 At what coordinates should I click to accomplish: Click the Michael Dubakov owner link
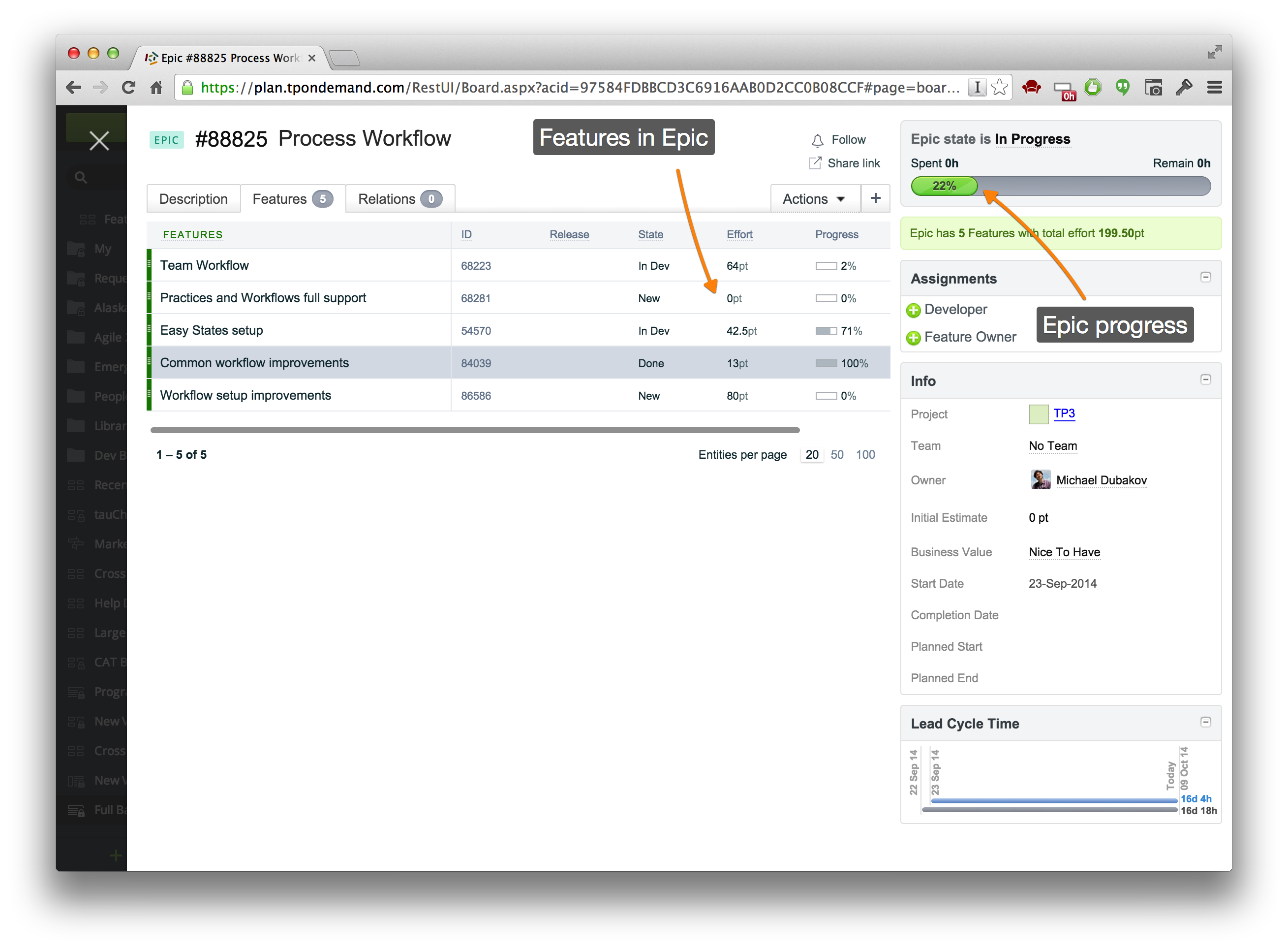(x=1101, y=480)
